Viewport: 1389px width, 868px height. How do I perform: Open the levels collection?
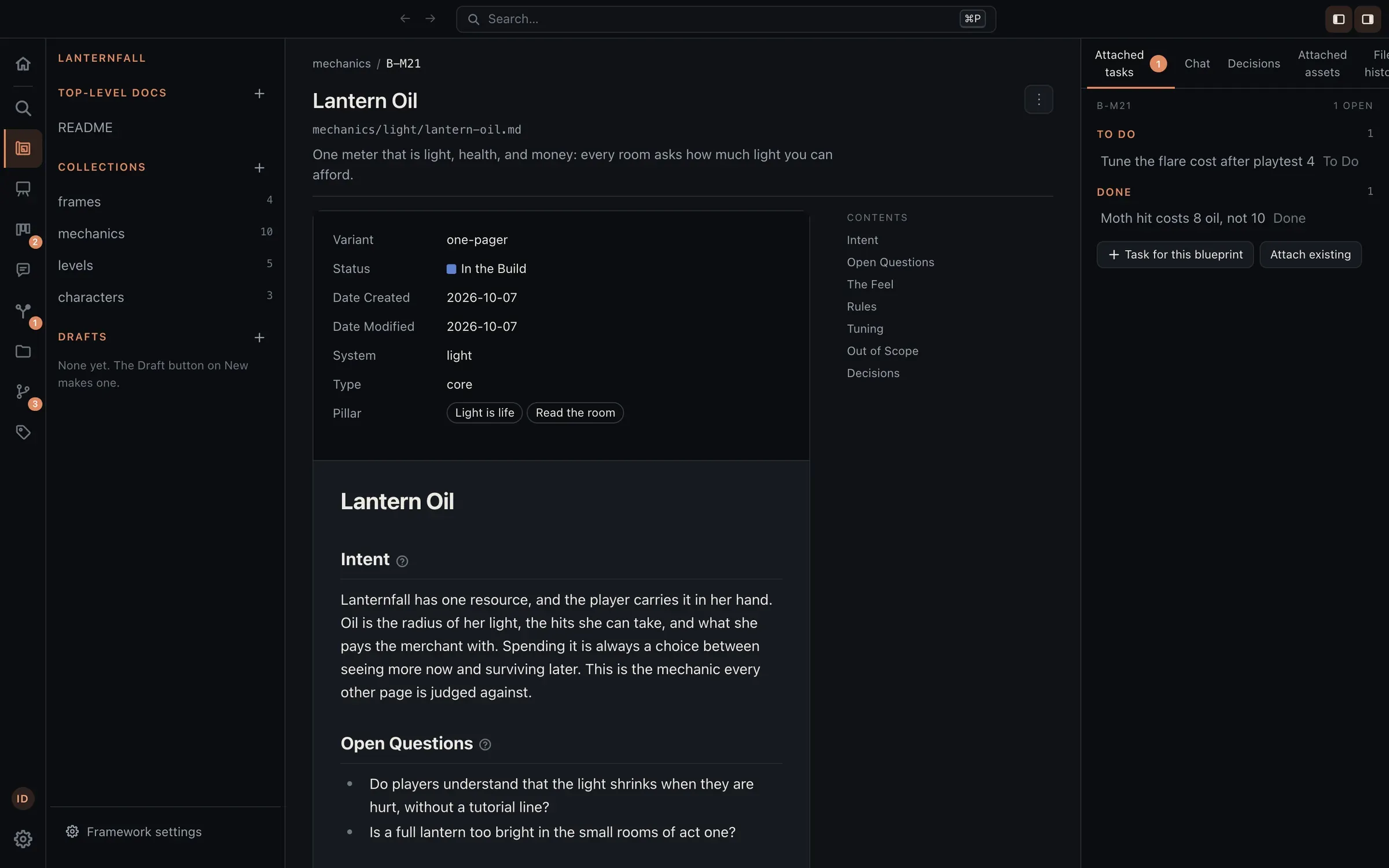165,265
